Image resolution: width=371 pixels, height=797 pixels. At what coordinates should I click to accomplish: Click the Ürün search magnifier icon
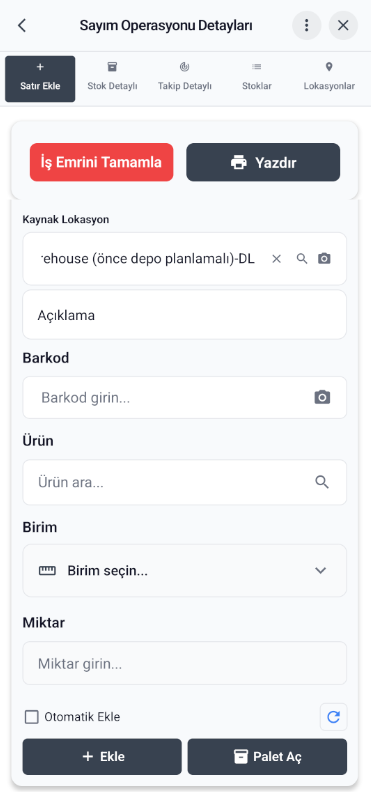click(x=322, y=482)
